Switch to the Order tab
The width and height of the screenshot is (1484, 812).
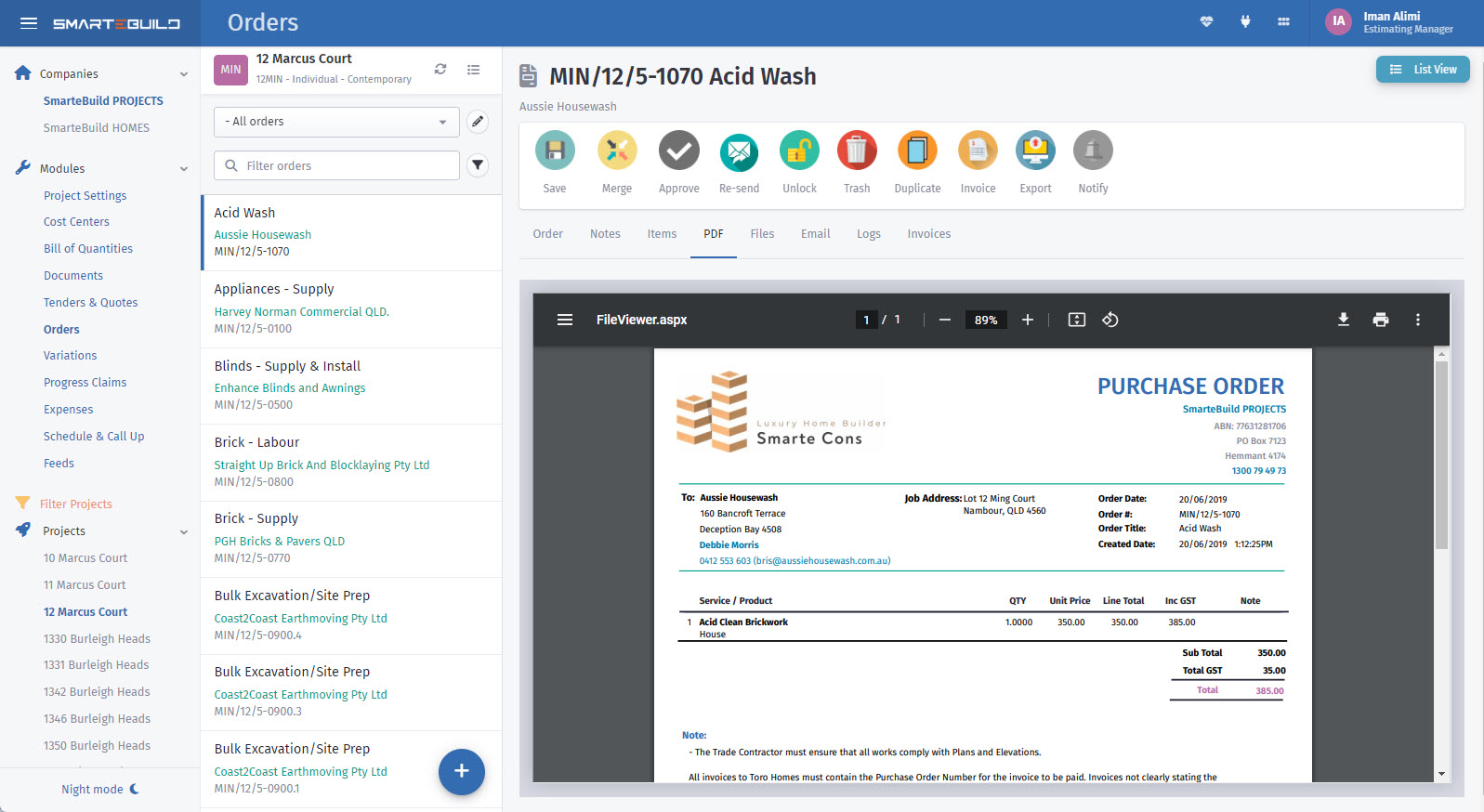548,234
